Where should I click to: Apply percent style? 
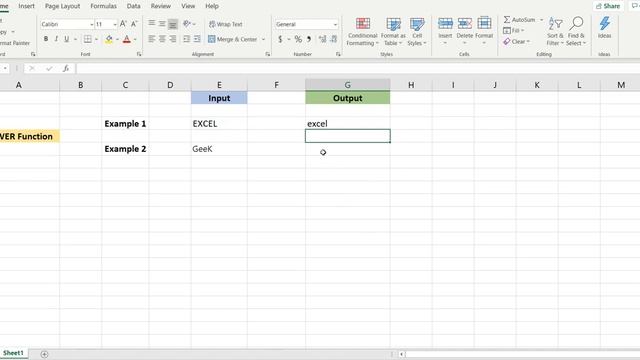298,39
